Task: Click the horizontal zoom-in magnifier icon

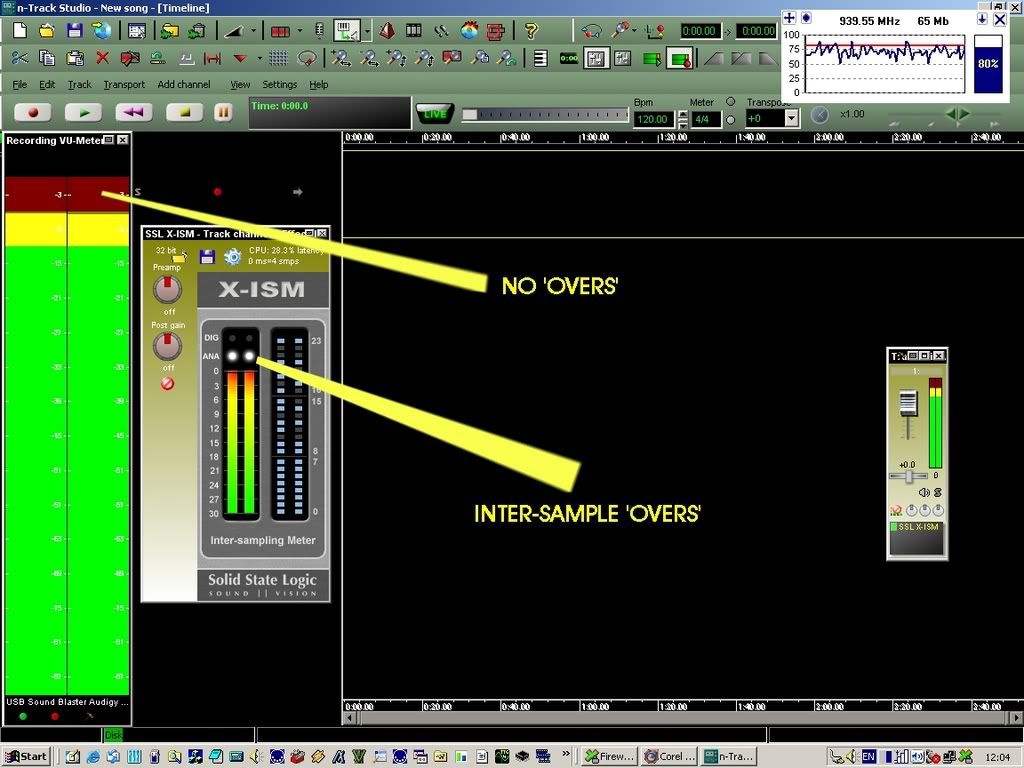Action: [340, 59]
